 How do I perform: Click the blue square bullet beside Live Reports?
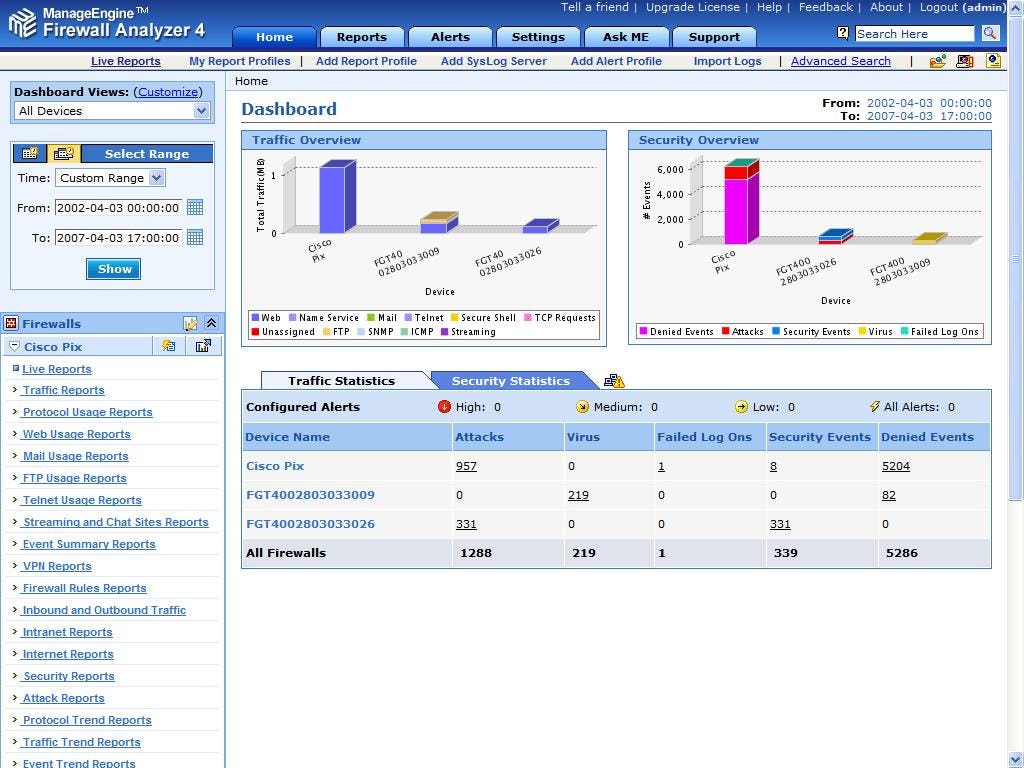click(16, 368)
